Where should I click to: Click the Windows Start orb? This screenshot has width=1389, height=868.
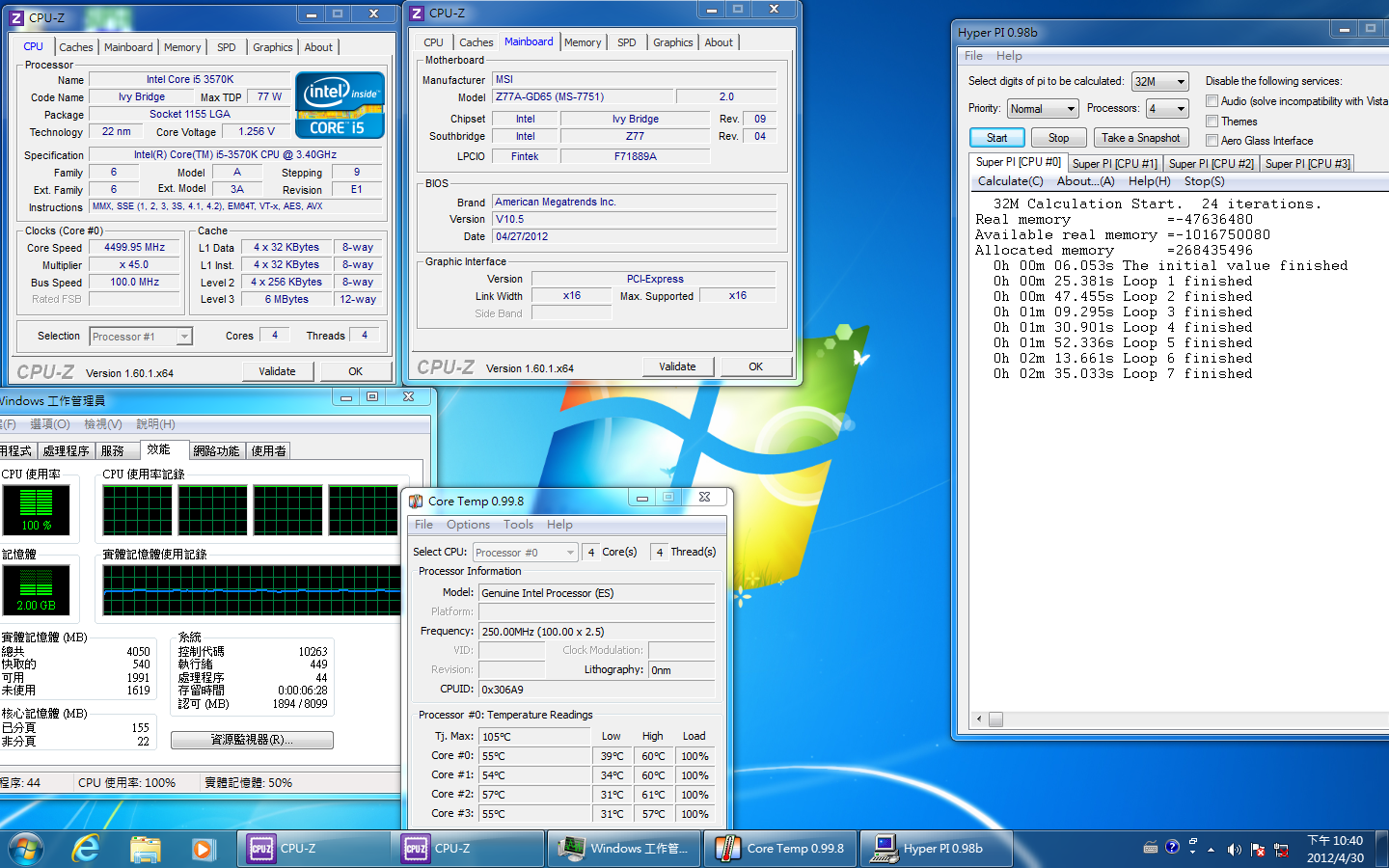point(26,849)
